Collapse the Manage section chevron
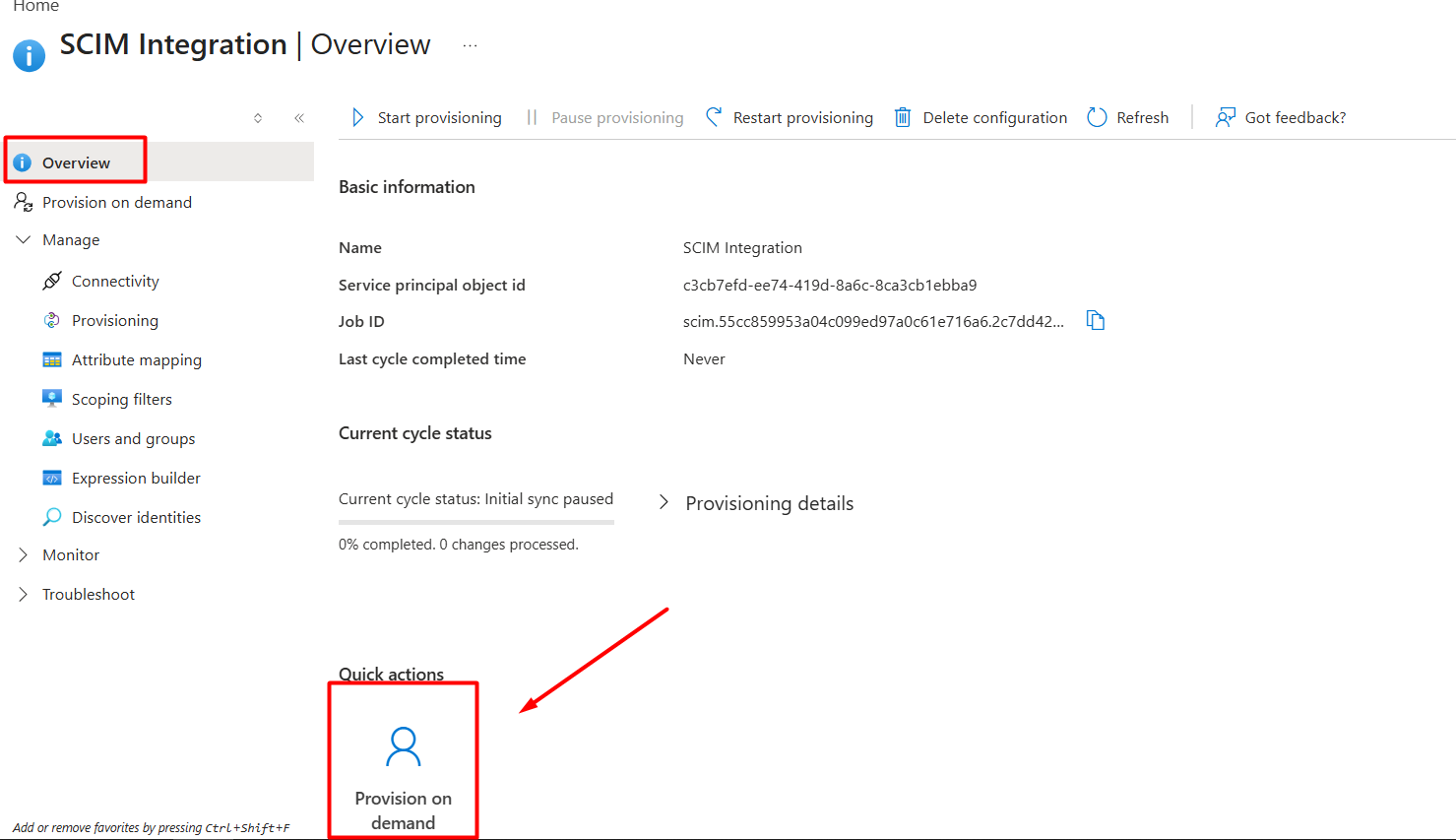The image size is (1456, 840). (23, 239)
